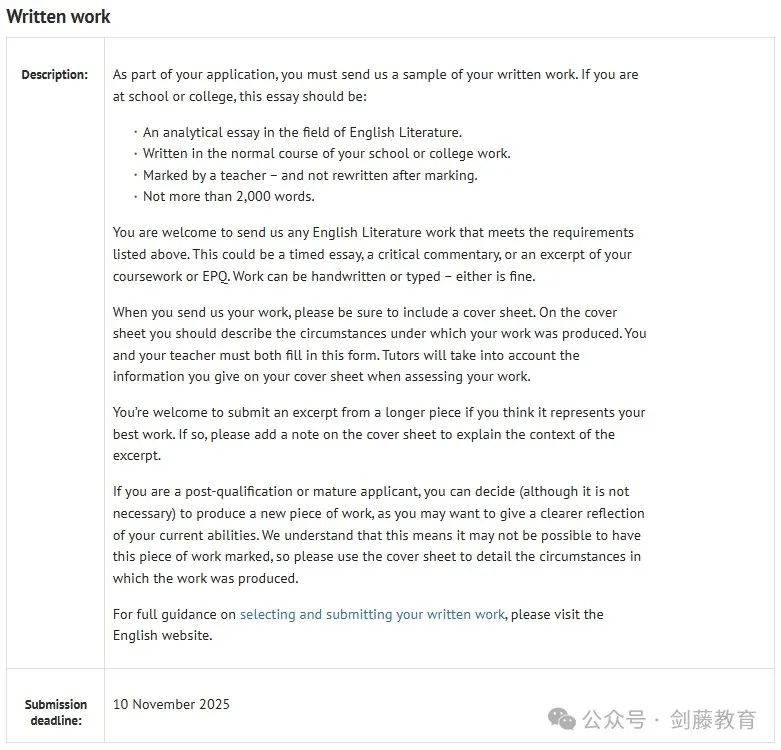This screenshot has width=781, height=750.
Task: Click the bullet 'Not more than 2,000 words'
Action: click(x=229, y=196)
